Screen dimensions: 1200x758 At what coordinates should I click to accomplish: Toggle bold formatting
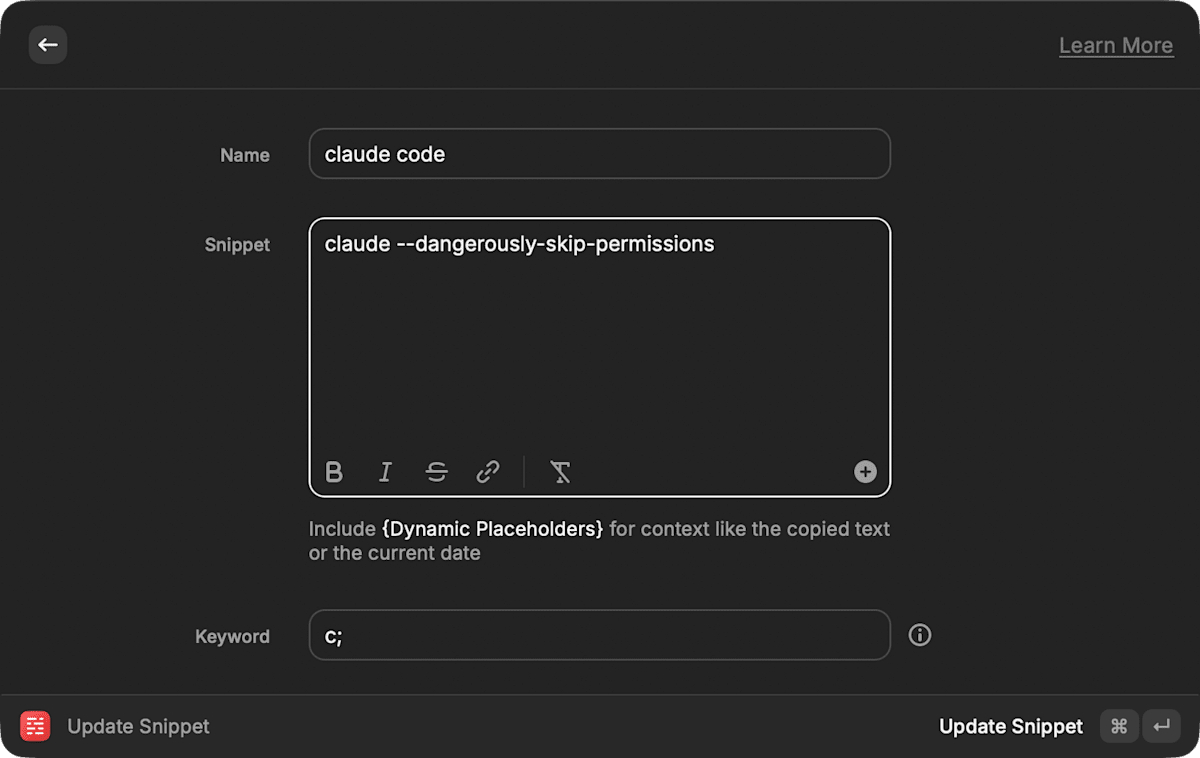tap(334, 472)
